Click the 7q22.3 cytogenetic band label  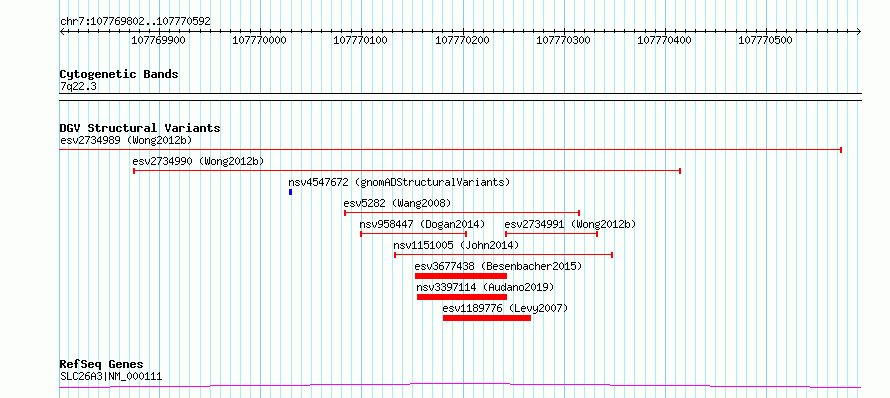click(77, 86)
